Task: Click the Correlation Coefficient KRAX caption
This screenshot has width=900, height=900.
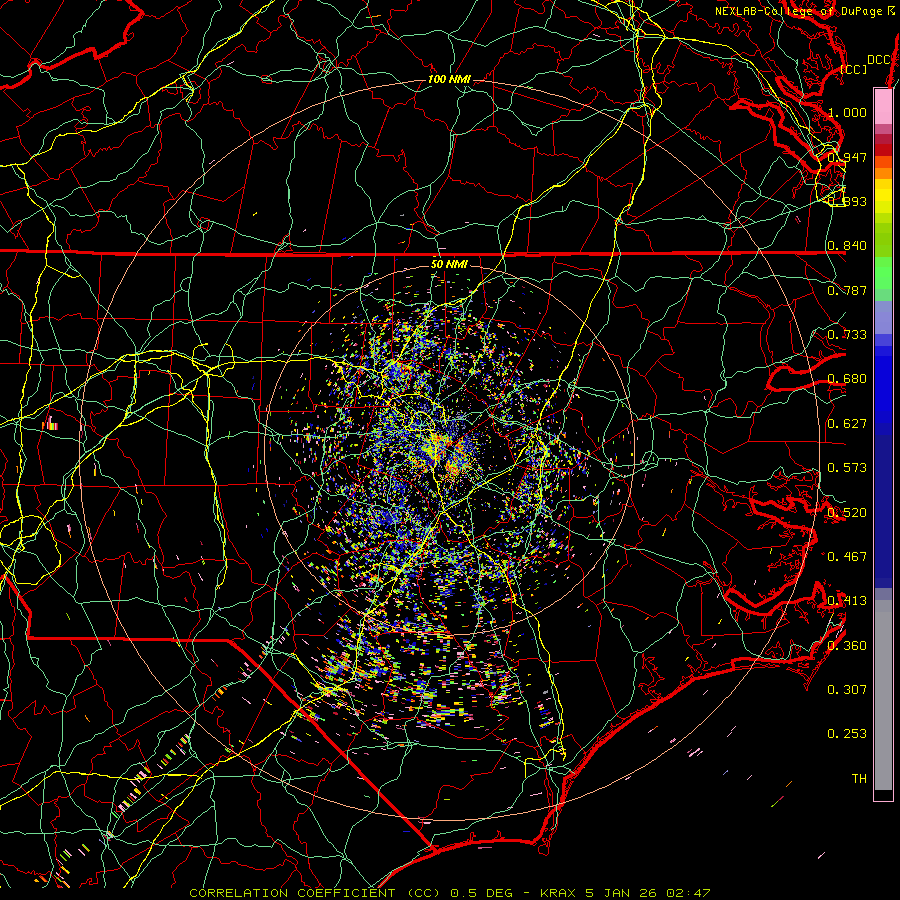Action: pyautogui.click(x=450, y=893)
